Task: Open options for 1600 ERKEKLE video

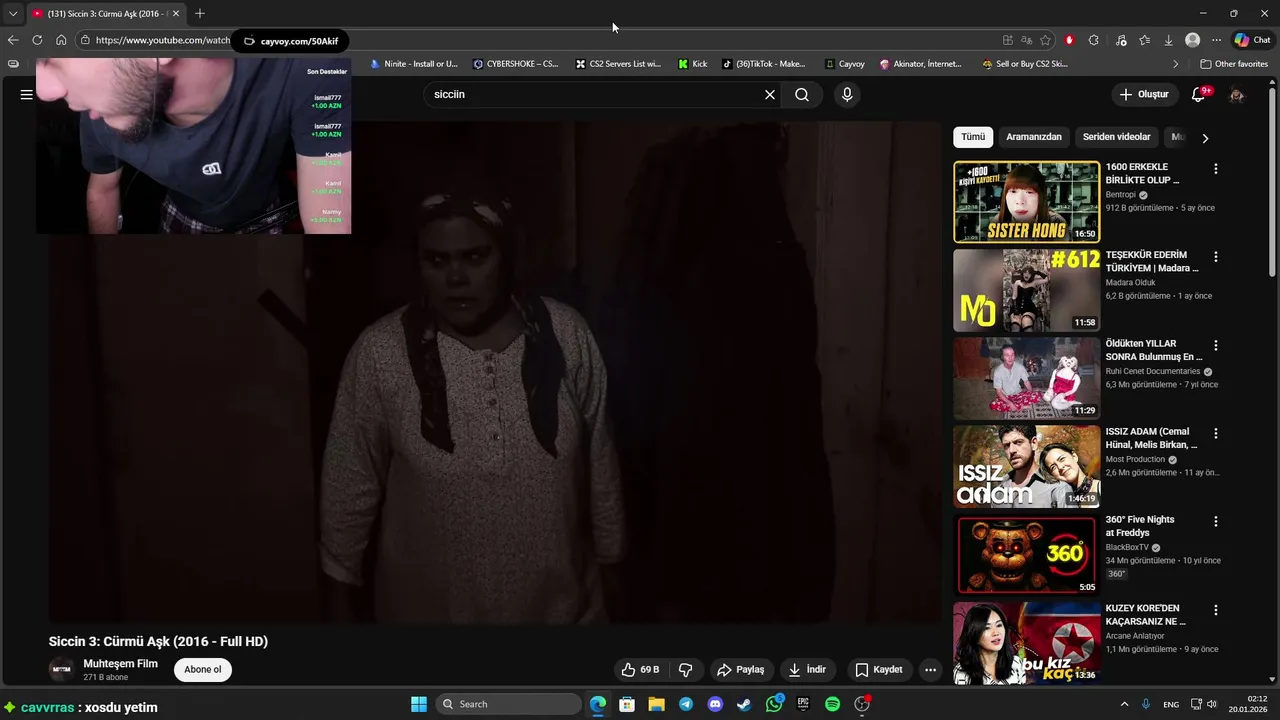Action: [x=1216, y=169]
